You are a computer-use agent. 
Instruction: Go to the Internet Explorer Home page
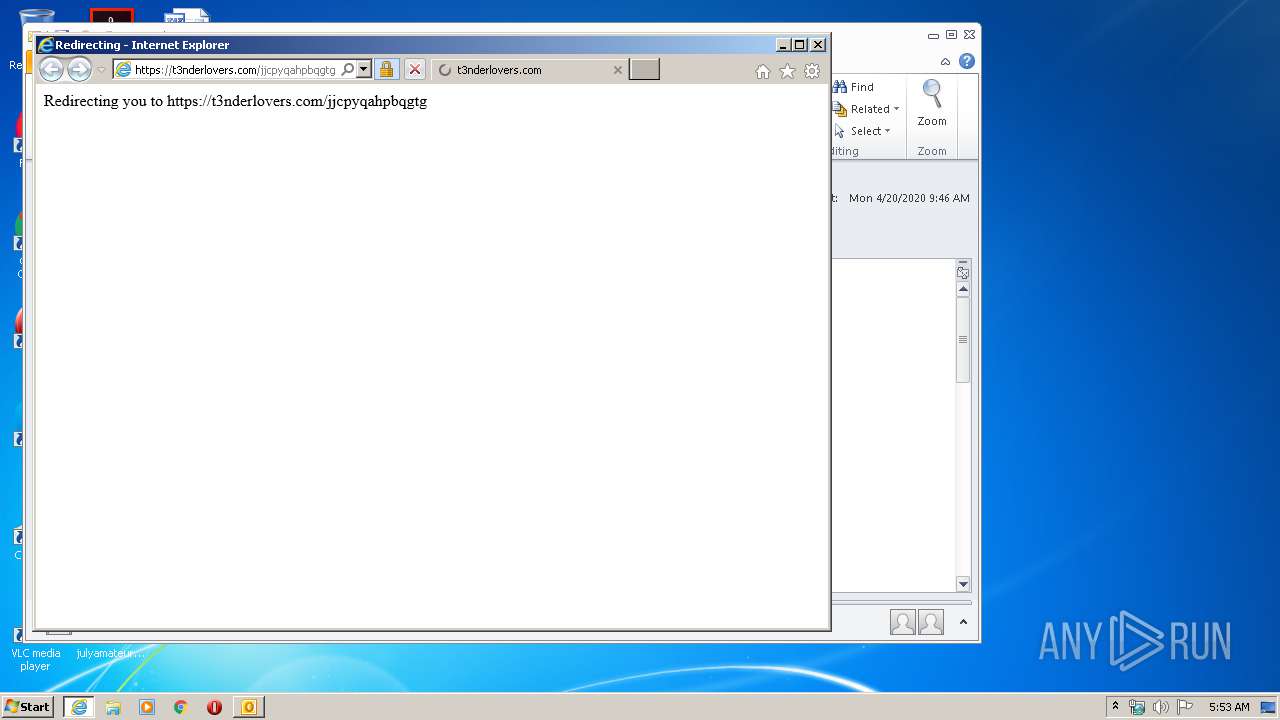pyautogui.click(x=763, y=71)
